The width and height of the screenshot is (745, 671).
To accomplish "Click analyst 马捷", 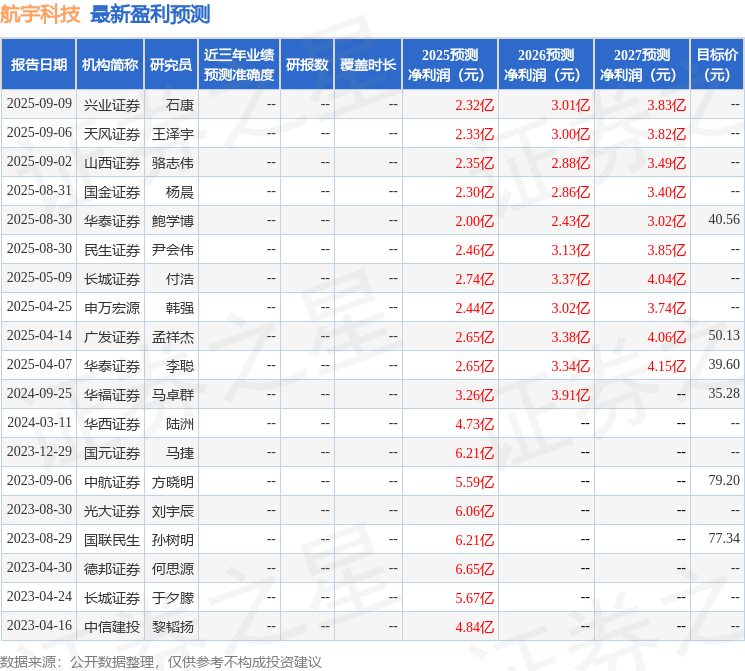I will click(x=180, y=453).
